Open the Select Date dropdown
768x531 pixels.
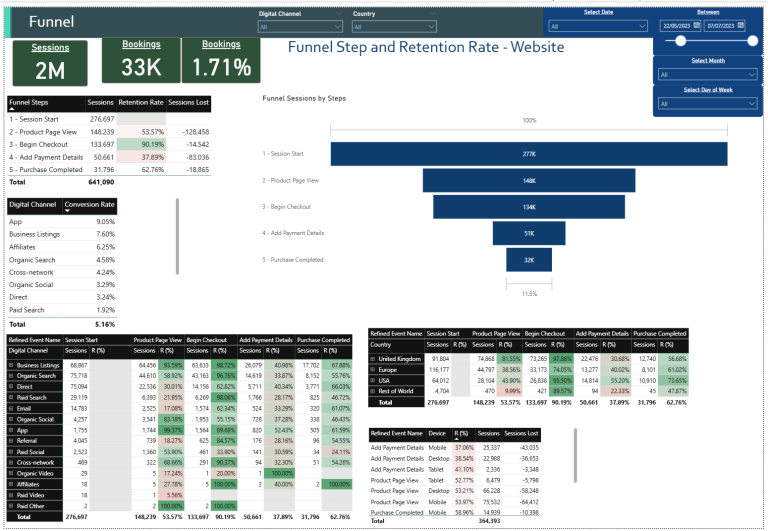coord(597,25)
